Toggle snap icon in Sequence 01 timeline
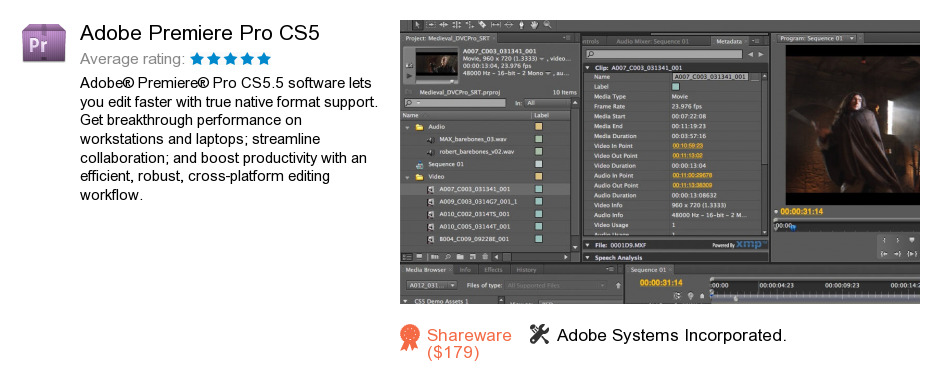Viewport: 940px width, 388px height. tap(677, 296)
